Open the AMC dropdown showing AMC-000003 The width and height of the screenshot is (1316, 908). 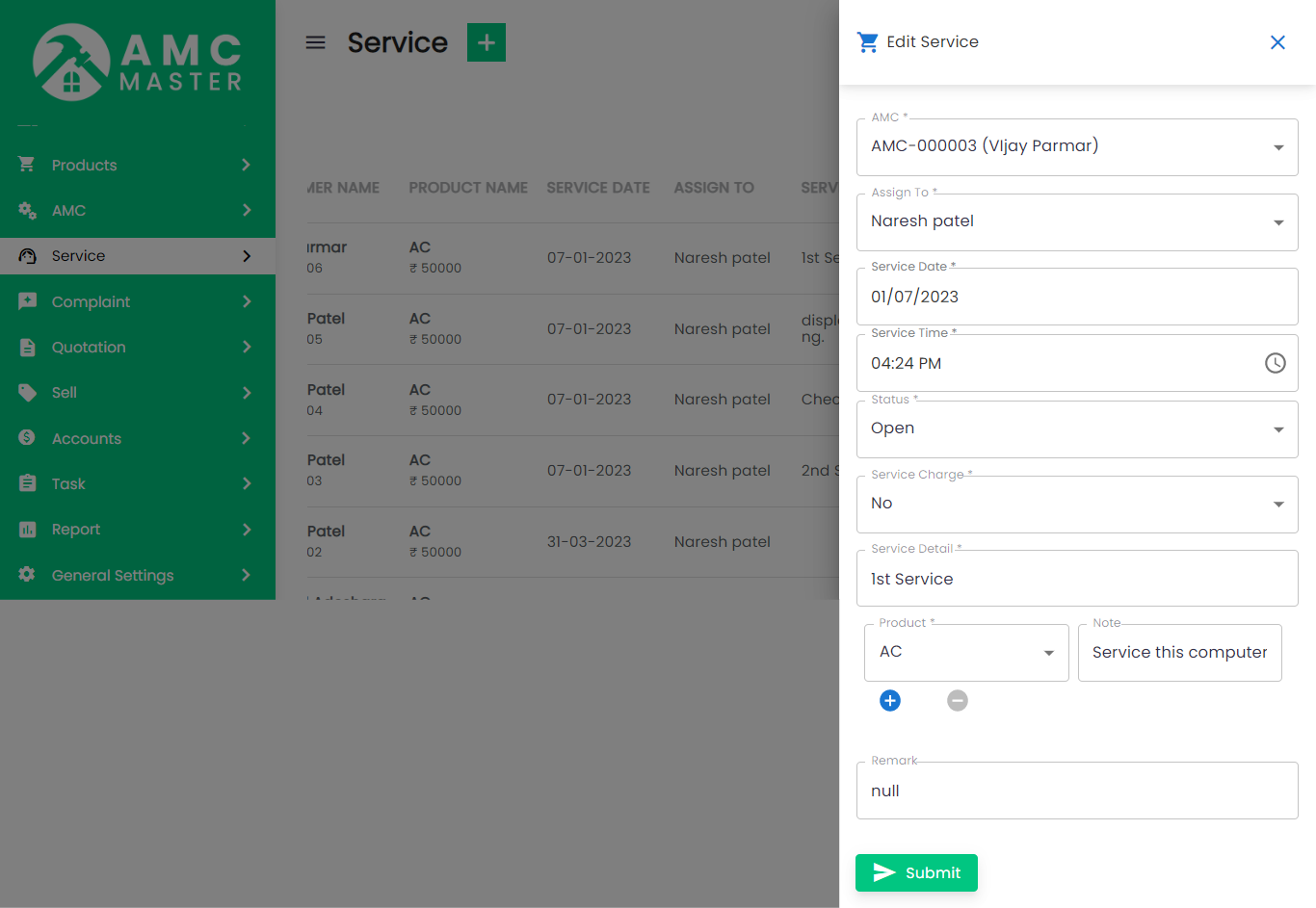click(x=1076, y=147)
